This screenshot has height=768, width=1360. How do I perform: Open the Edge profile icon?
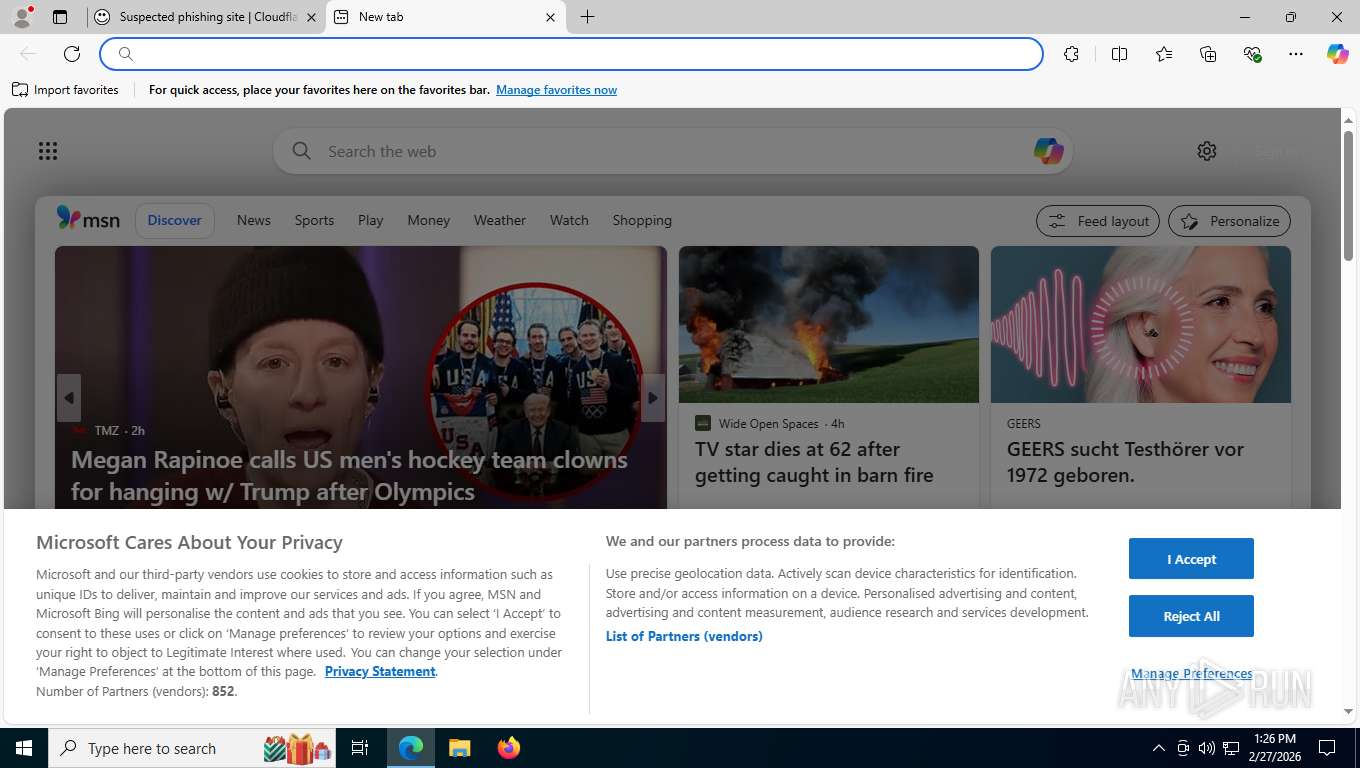coord(21,17)
